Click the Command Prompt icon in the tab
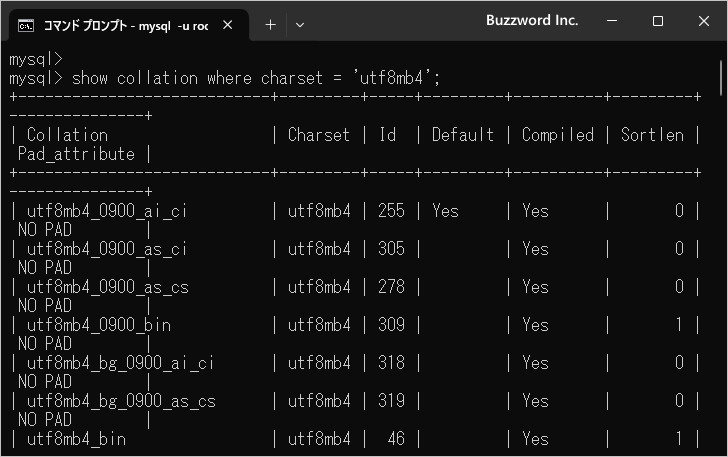The width and height of the screenshot is (728, 457). pos(27,25)
